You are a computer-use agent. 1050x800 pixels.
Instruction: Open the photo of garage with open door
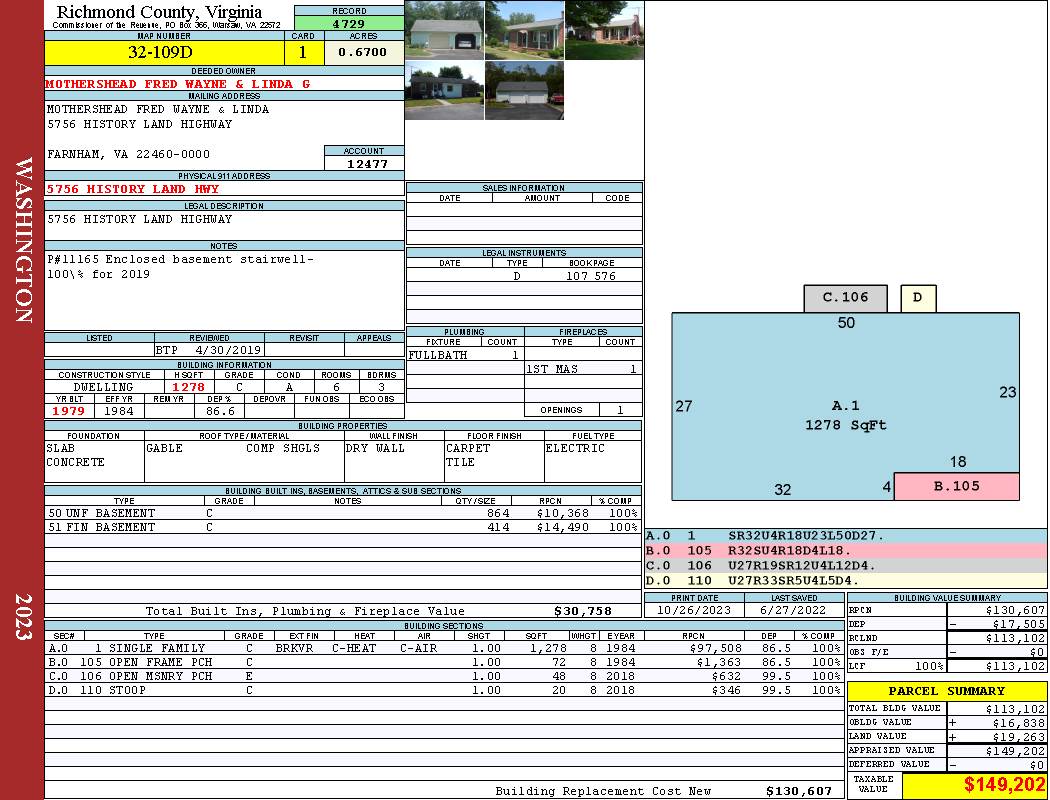444,30
